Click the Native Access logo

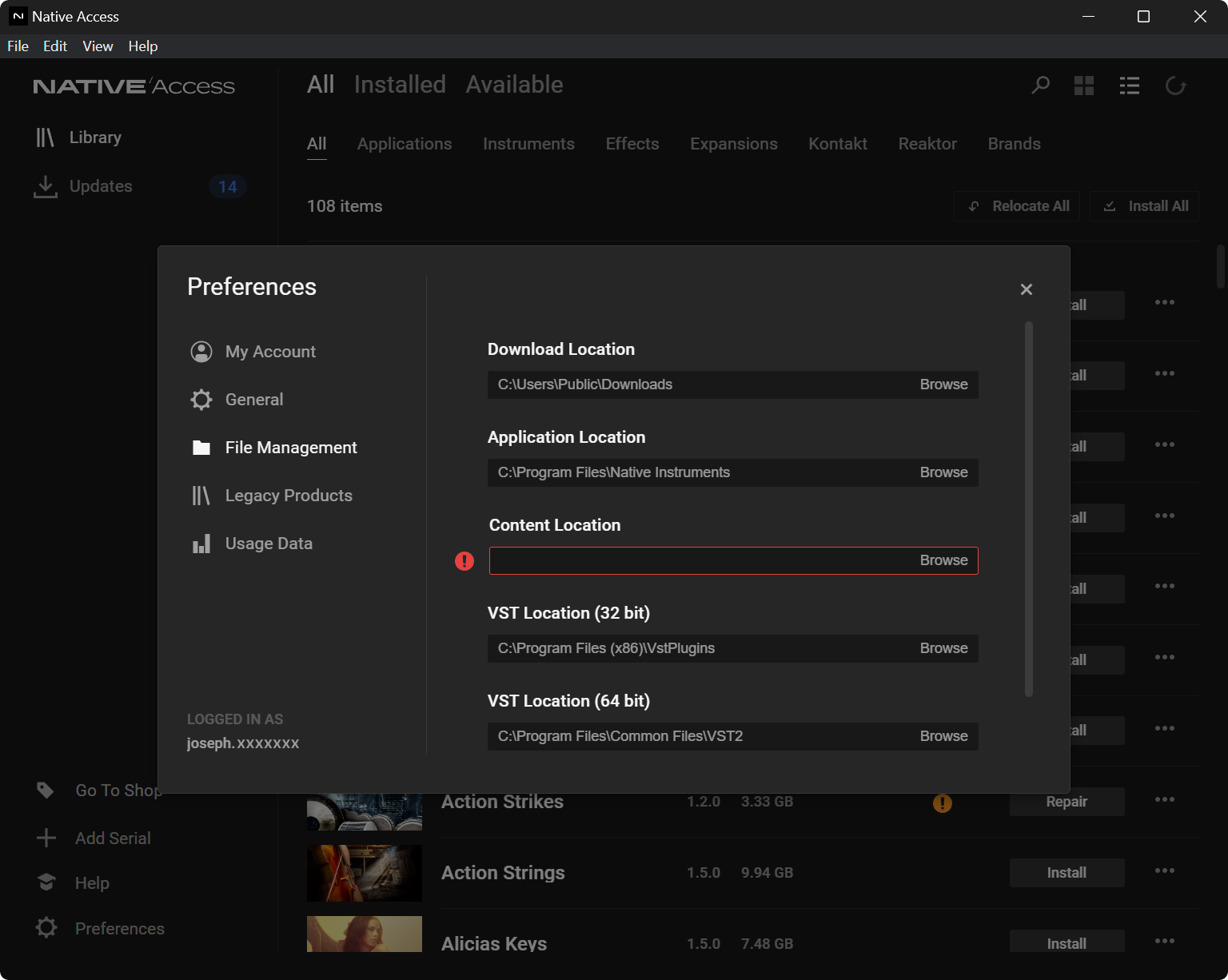[x=134, y=86]
